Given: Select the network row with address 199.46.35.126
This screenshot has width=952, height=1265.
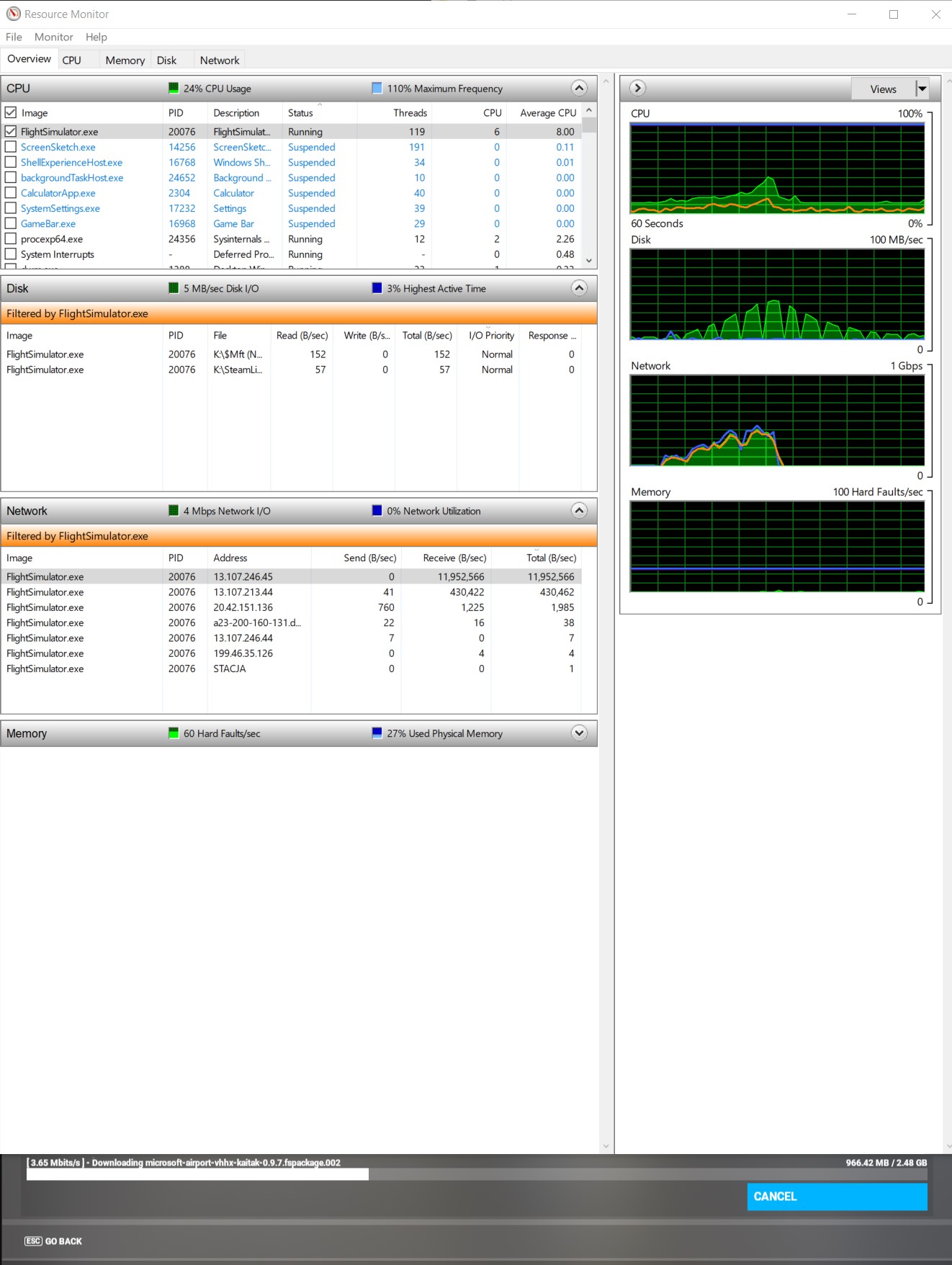Looking at the screenshot, I should [x=291, y=653].
